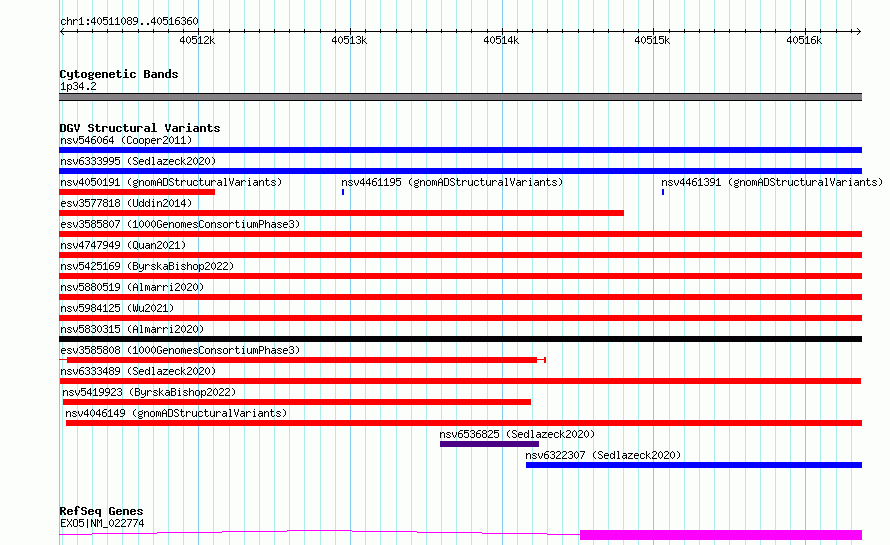Click the black nsv5830315 variant bar
This screenshot has width=890, height=545.
click(460, 339)
